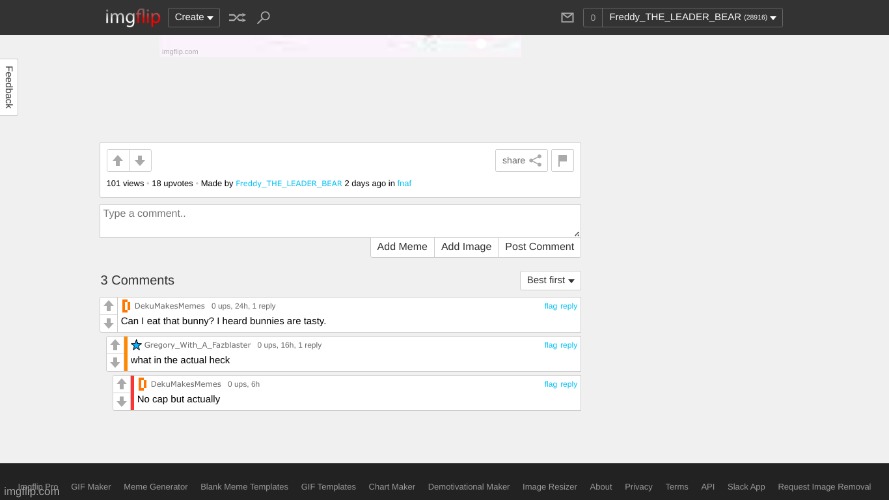Focus the 'Type a comment' text box
Image resolution: width=889 pixels, height=500 pixels.
point(339,220)
